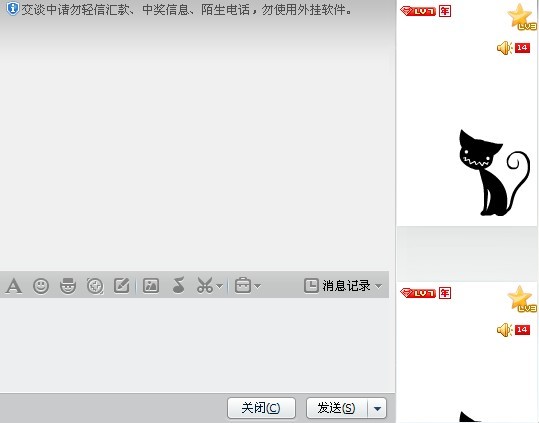Click the 关闭(C) button
The image size is (539, 423).
coord(261,408)
